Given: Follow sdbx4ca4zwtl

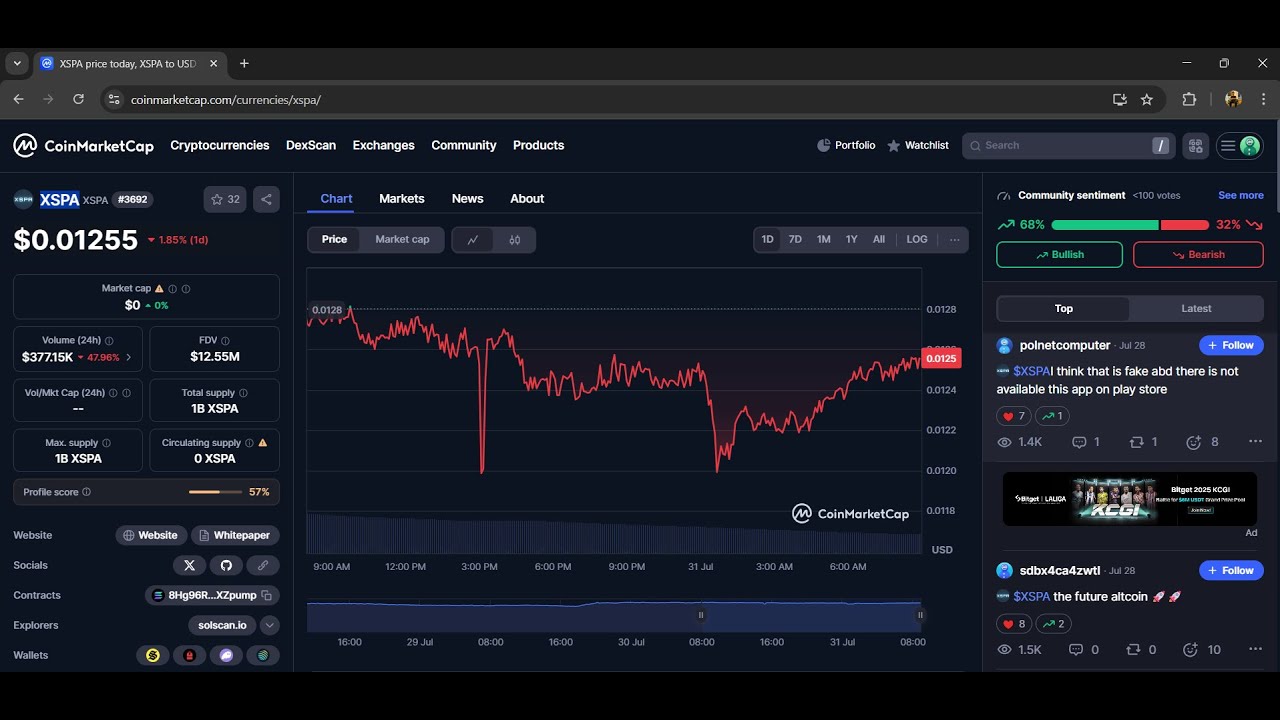Looking at the screenshot, I should (1231, 571).
